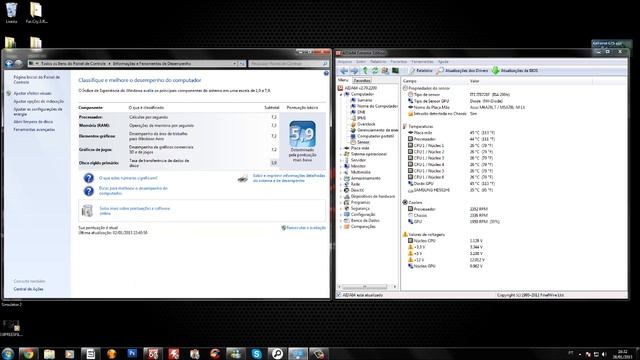The image size is (640, 360).
Task: Click the SAMSUNG hard disk temperature row
Action: coord(451,190)
